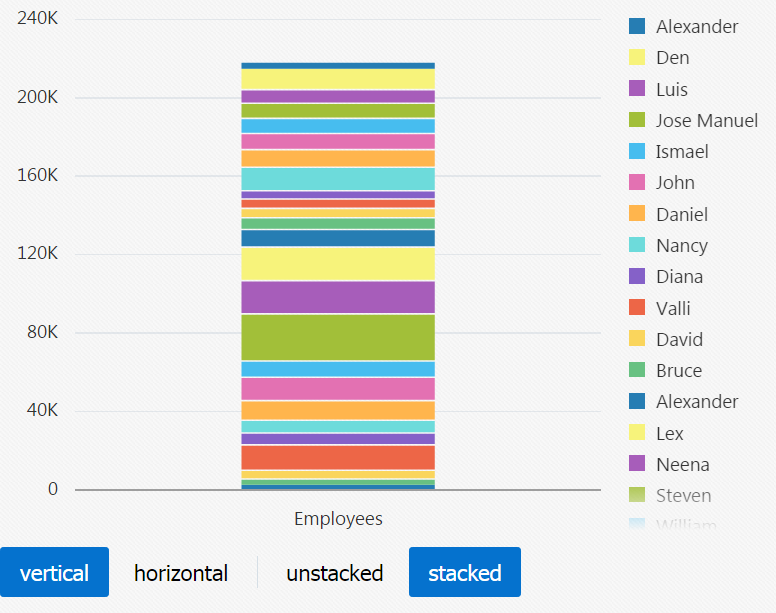Image resolution: width=776 pixels, height=613 pixels.
Task: Switch chart to horizontal orientation
Action: (181, 573)
